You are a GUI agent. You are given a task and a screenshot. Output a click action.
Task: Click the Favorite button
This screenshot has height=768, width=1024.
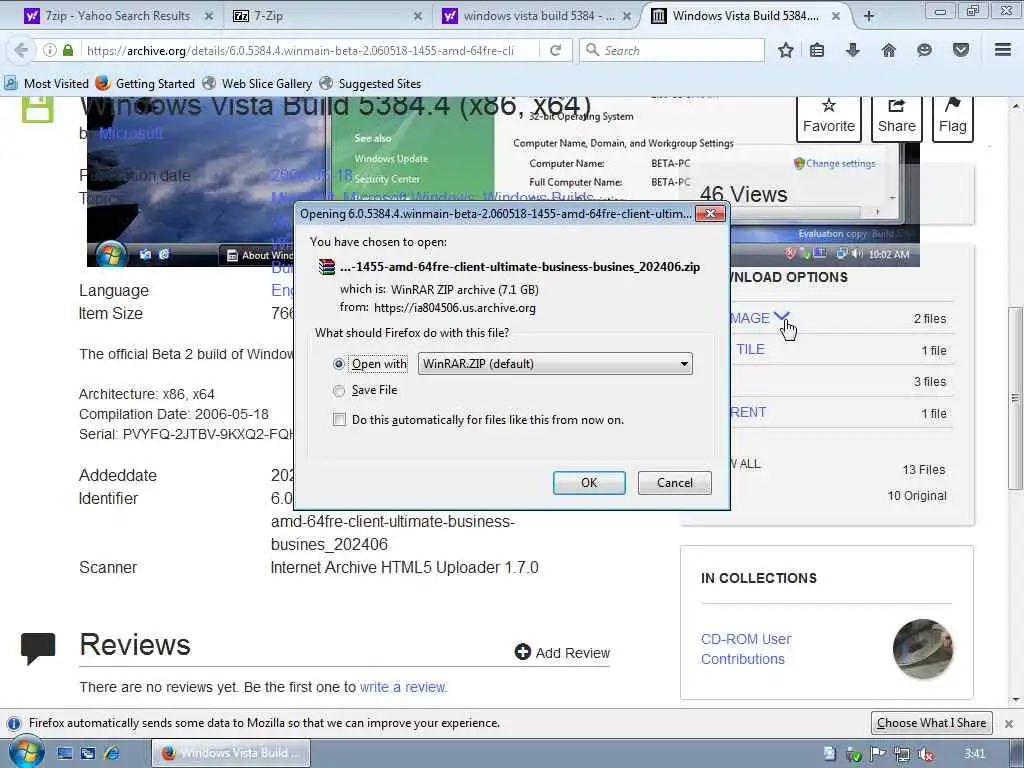[x=829, y=118]
